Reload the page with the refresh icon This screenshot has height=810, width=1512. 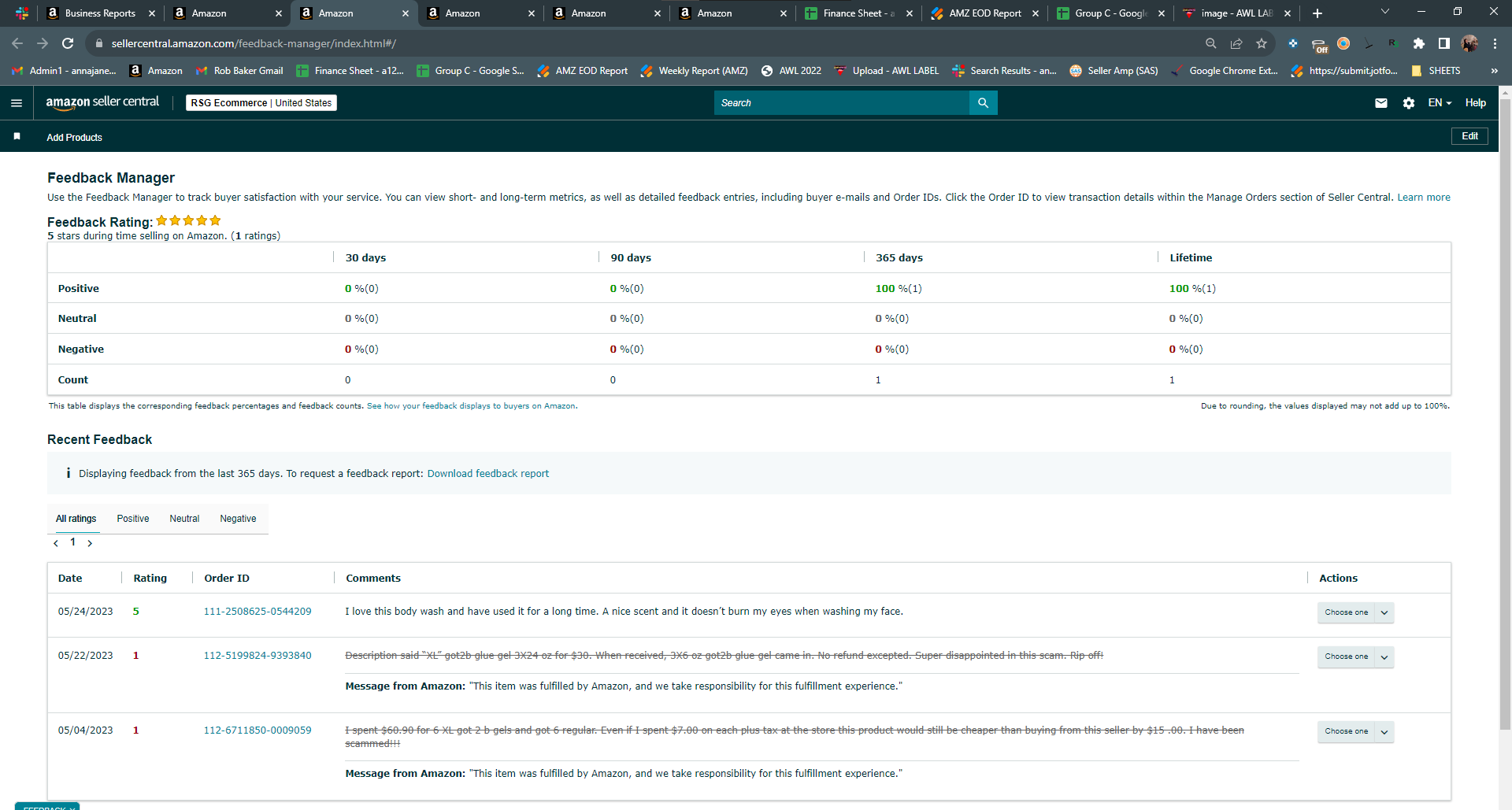[x=68, y=43]
